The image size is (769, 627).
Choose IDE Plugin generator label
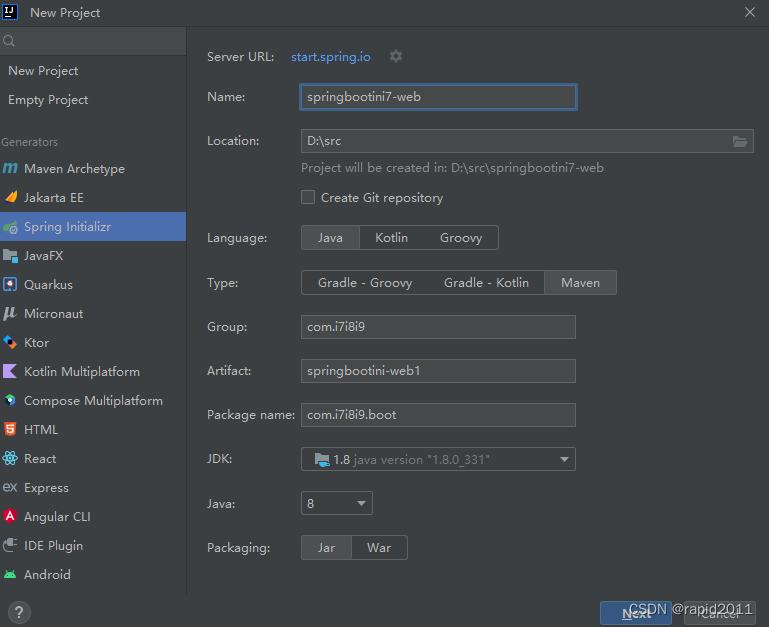pos(53,546)
